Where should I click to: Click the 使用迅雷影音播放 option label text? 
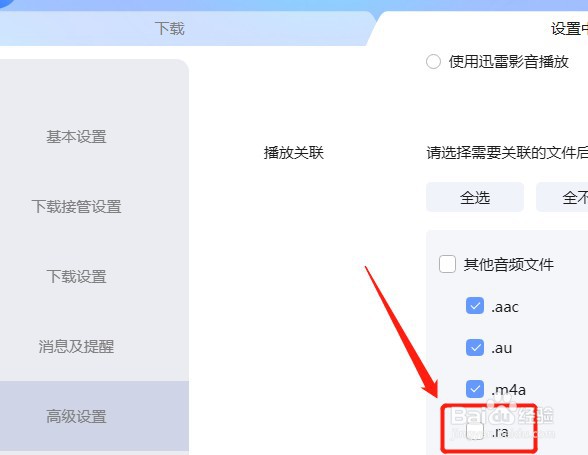(509, 62)
